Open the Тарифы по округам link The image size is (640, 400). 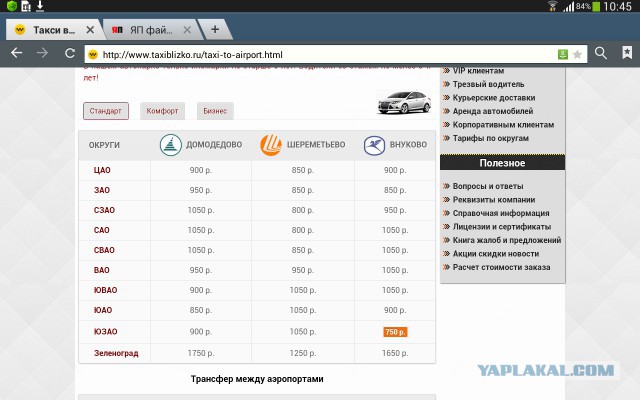[491, 138]
